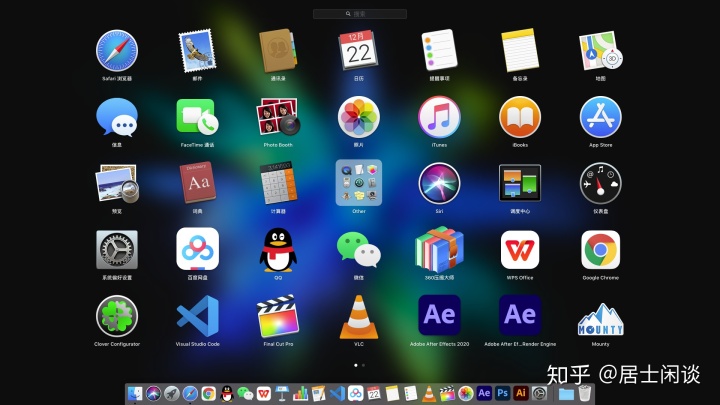Click Siri icon in the Dock

[x=153, y=394]
